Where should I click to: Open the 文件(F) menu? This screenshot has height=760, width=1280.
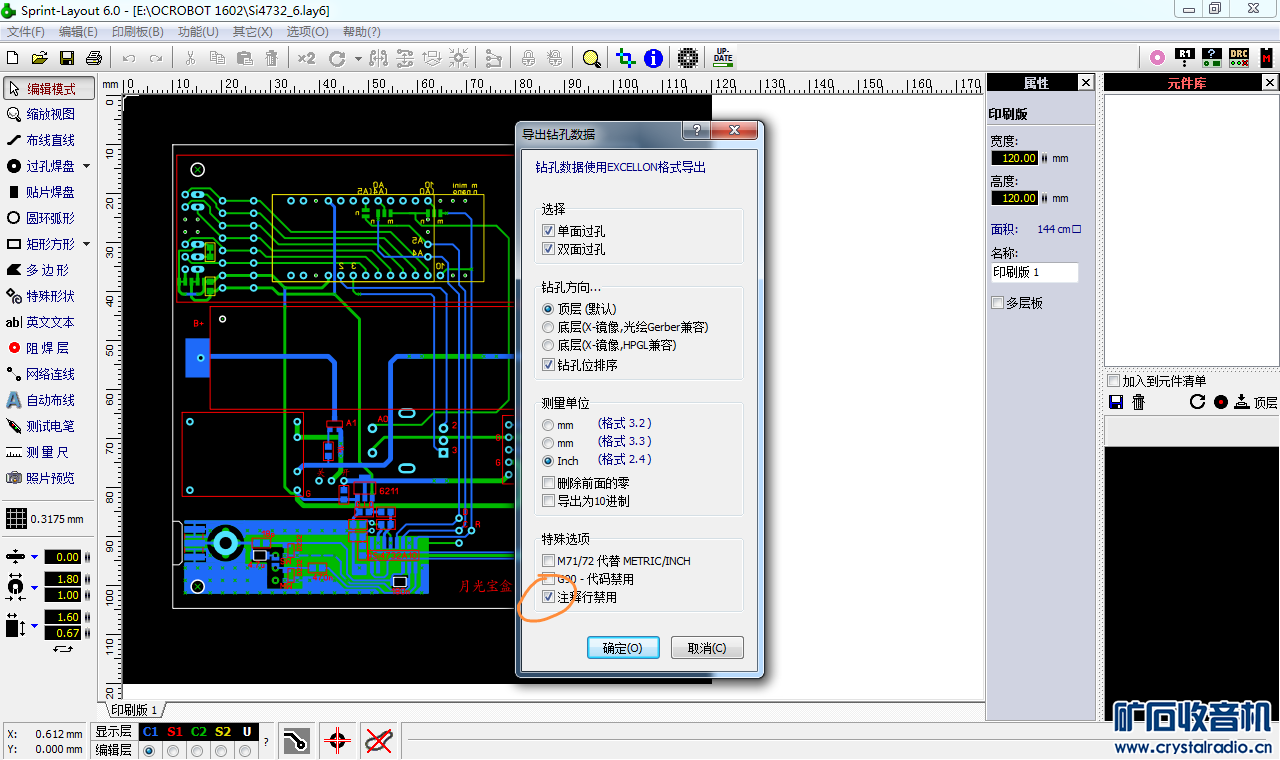tap(26, 32)
